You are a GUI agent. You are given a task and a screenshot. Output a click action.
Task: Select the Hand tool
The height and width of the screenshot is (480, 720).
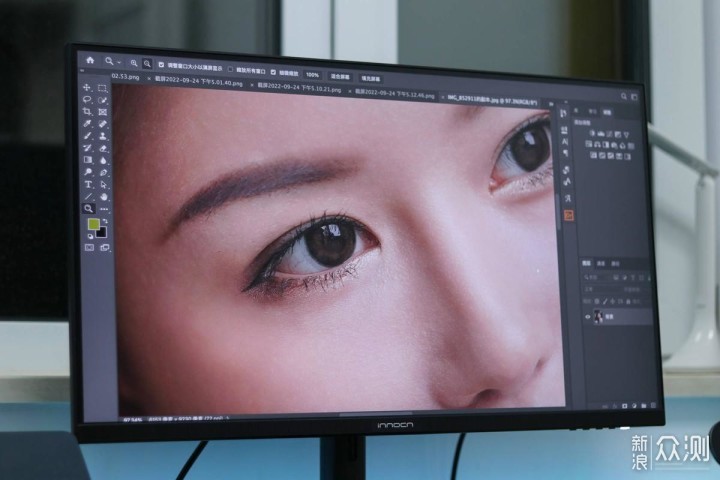coord(104,197)
